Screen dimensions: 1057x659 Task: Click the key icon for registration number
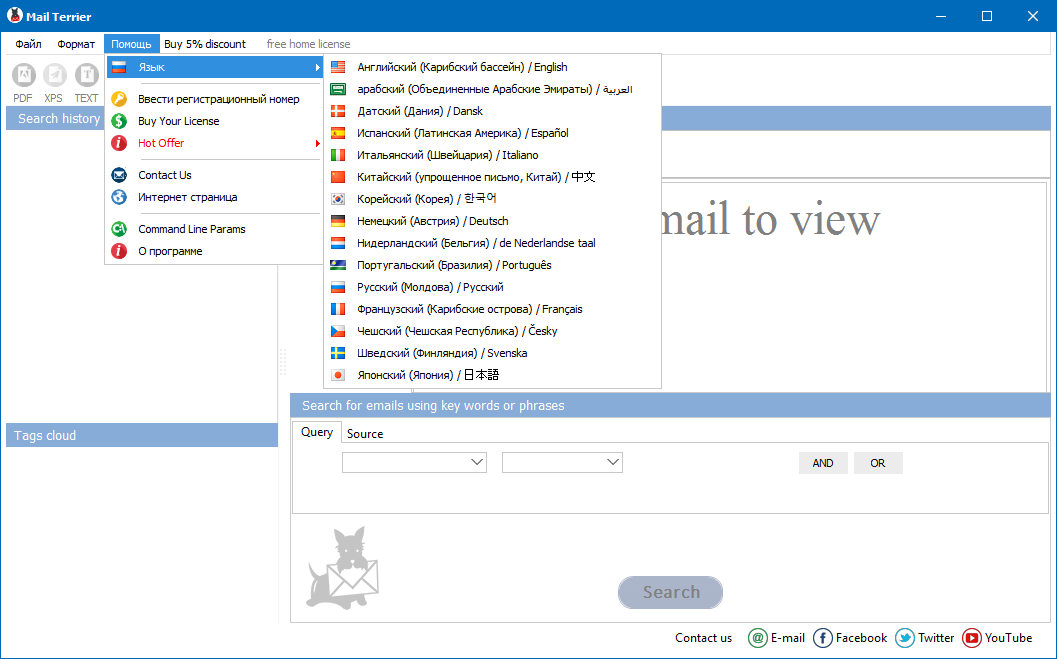point(119,99)
